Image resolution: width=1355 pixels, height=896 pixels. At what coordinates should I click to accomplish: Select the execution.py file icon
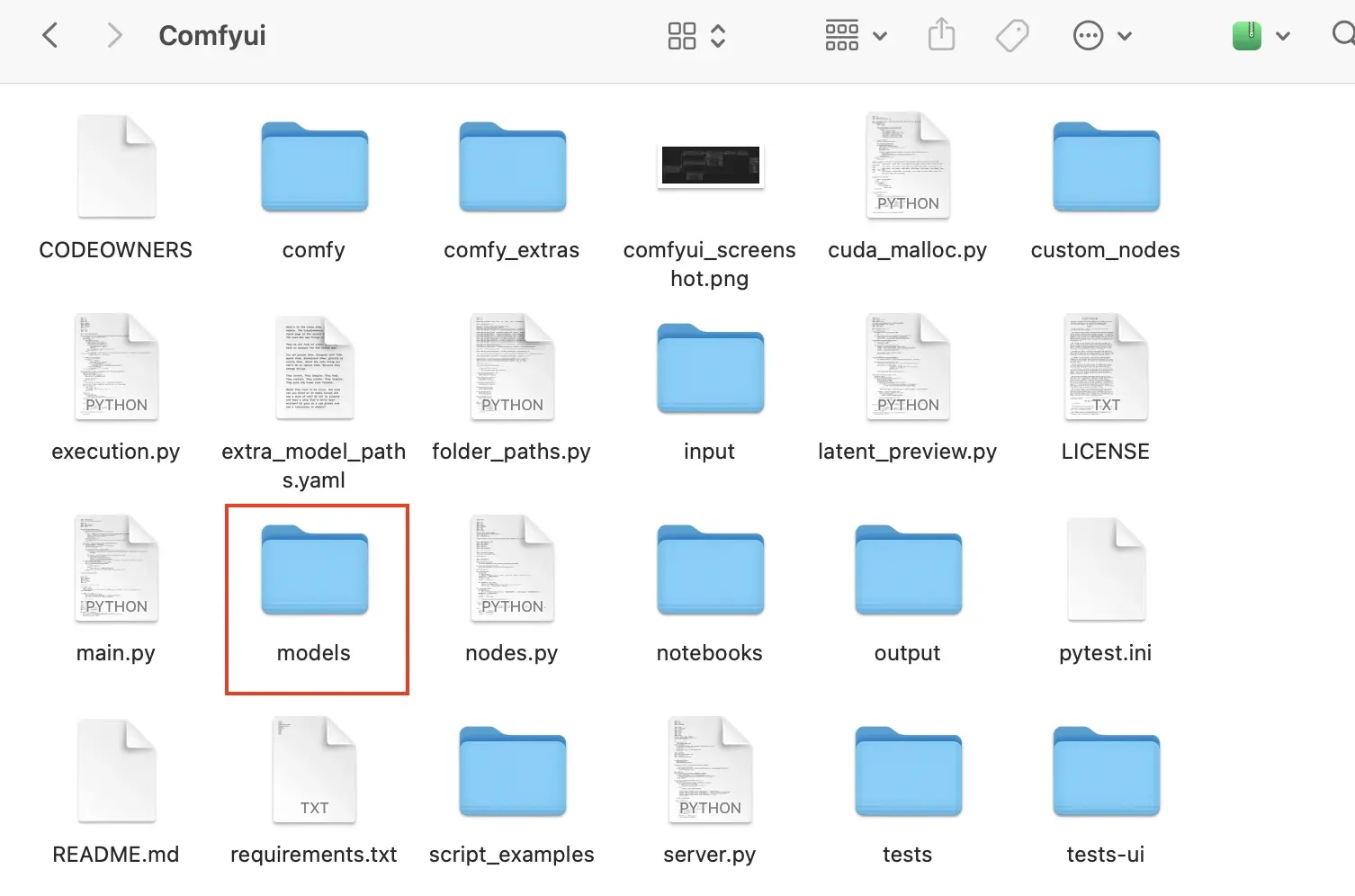116,367
